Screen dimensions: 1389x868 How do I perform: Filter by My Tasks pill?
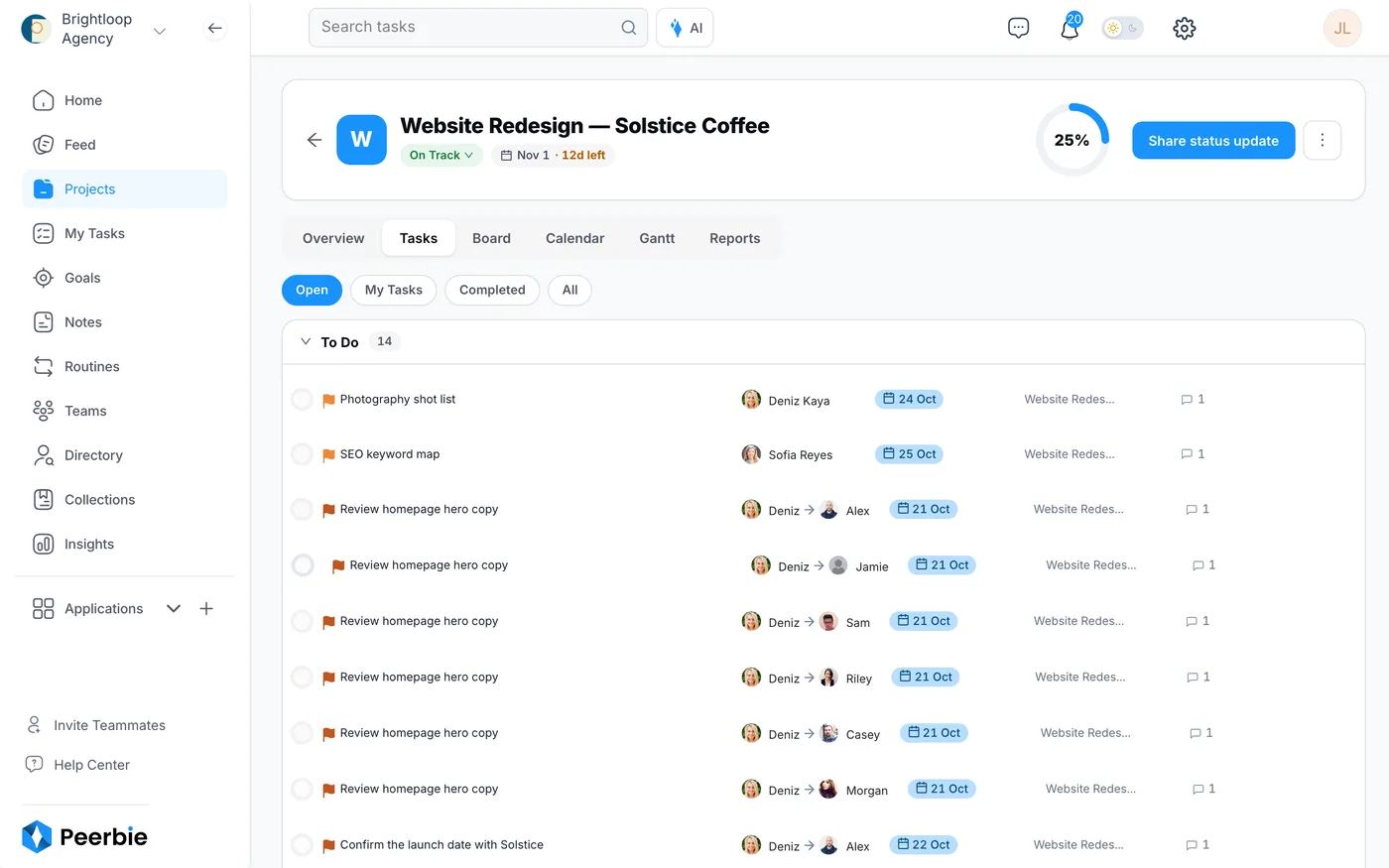pos(393,290)
